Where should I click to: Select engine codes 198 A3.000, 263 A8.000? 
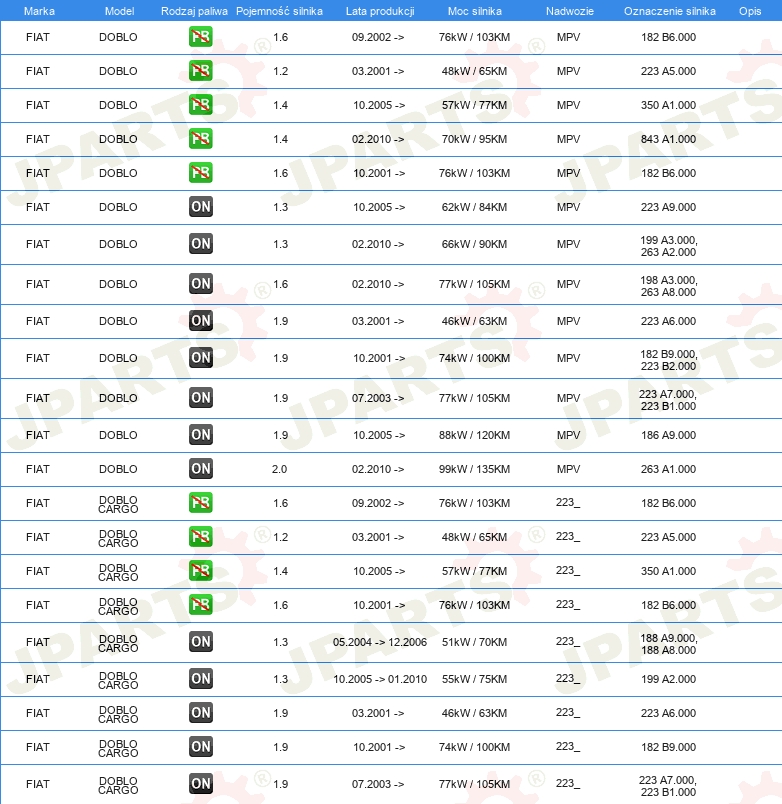pyautogui.click(x=669, y=286)
